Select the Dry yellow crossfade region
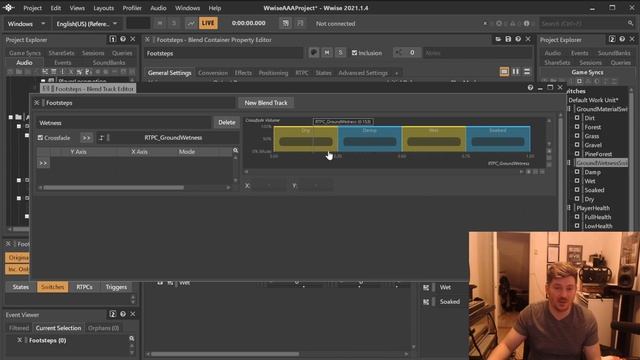This screenshot has width=640, height=360. pyautogui.click(x=306, y=139)
